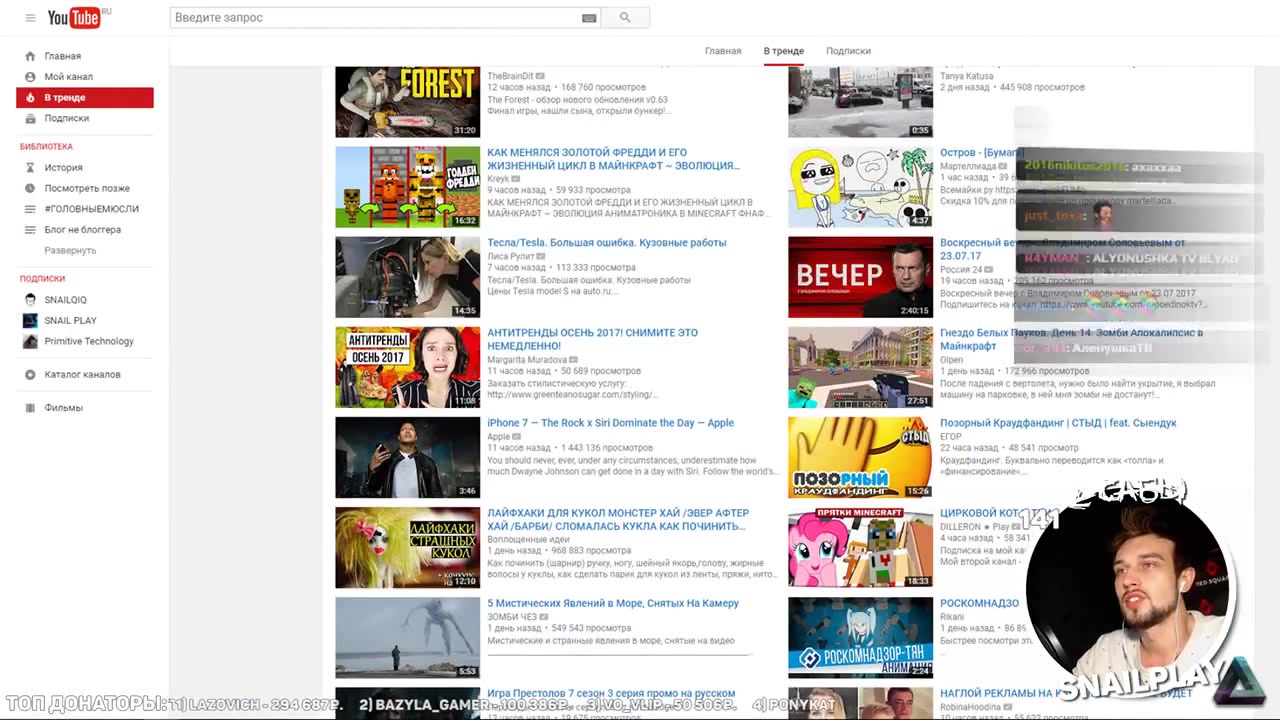Select the В тренде top tab
1280x720 pixels.
(x=783, y=51)
